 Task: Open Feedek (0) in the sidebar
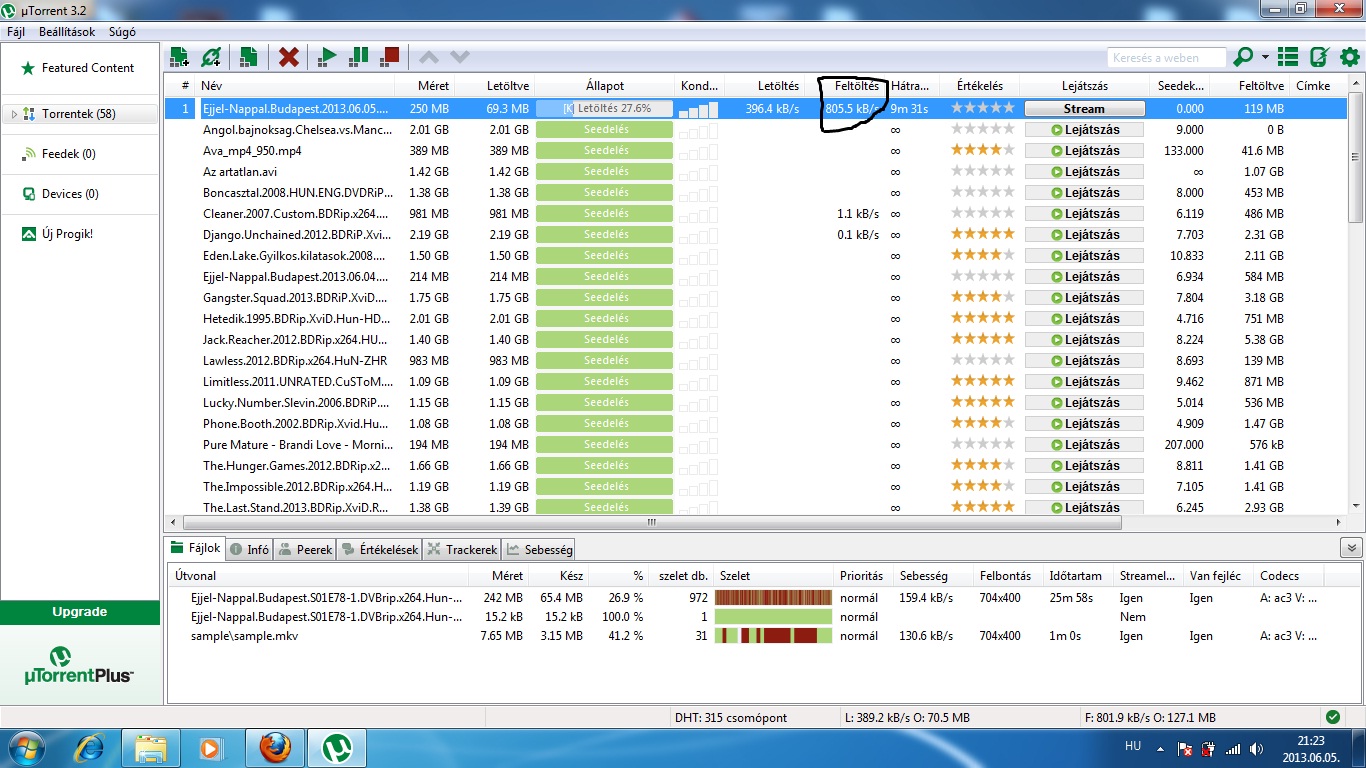click(x=69, y=154)
